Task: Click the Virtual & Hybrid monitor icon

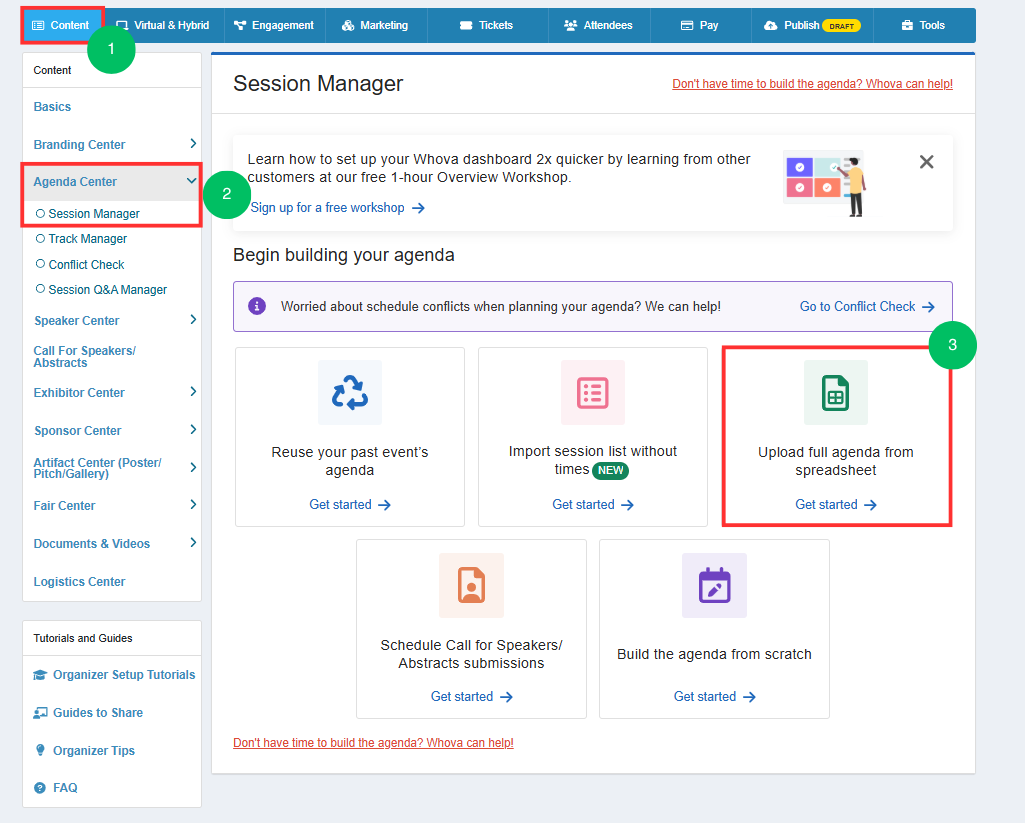Action: 122,25
